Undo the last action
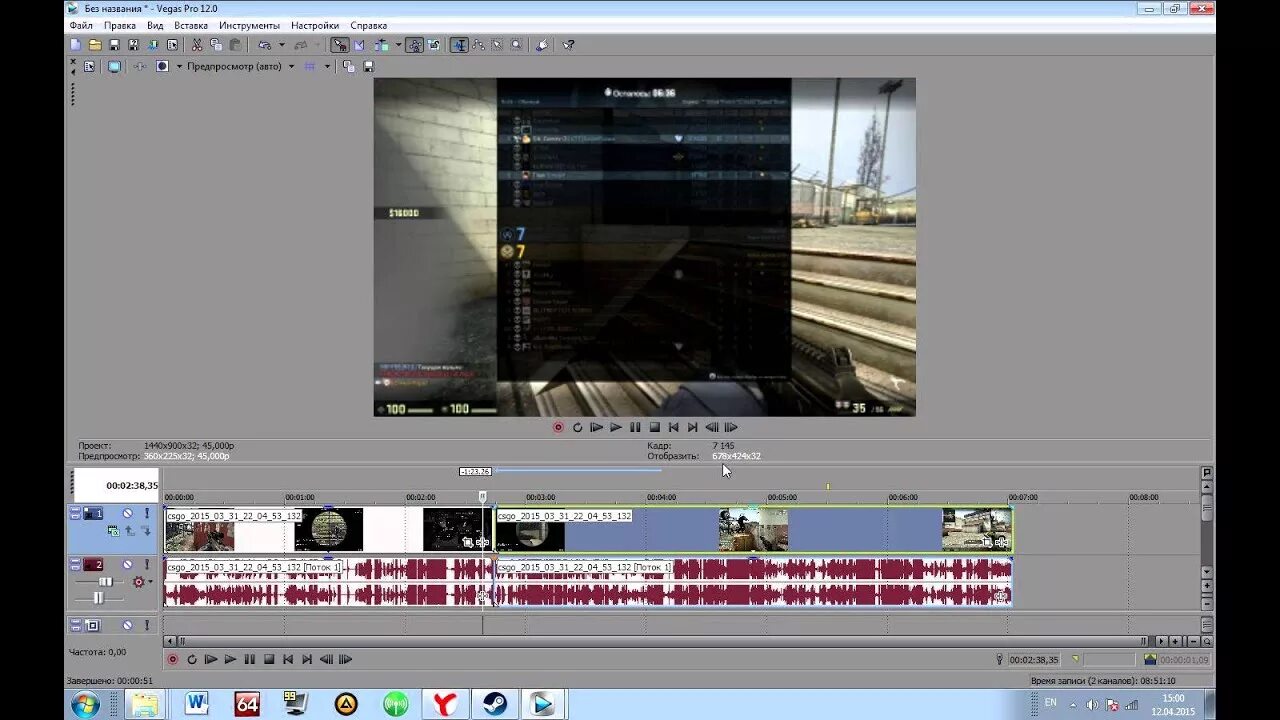 tap(263, 45)
